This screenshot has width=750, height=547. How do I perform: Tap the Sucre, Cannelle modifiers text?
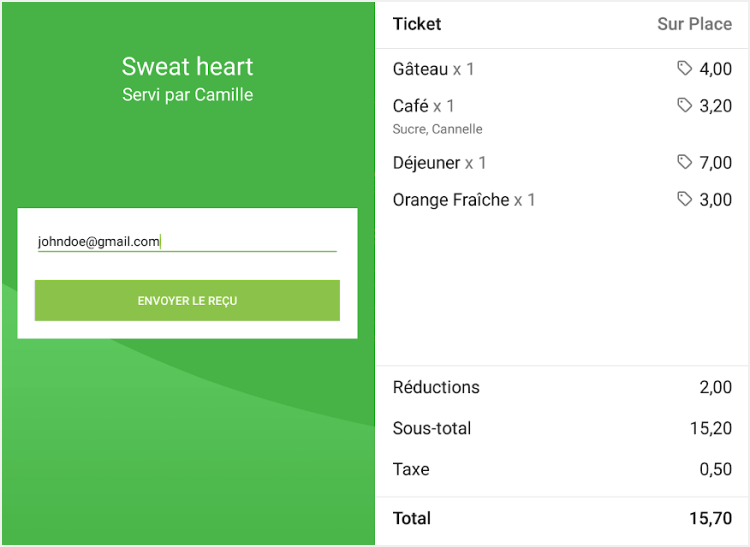tap(438, 129)
